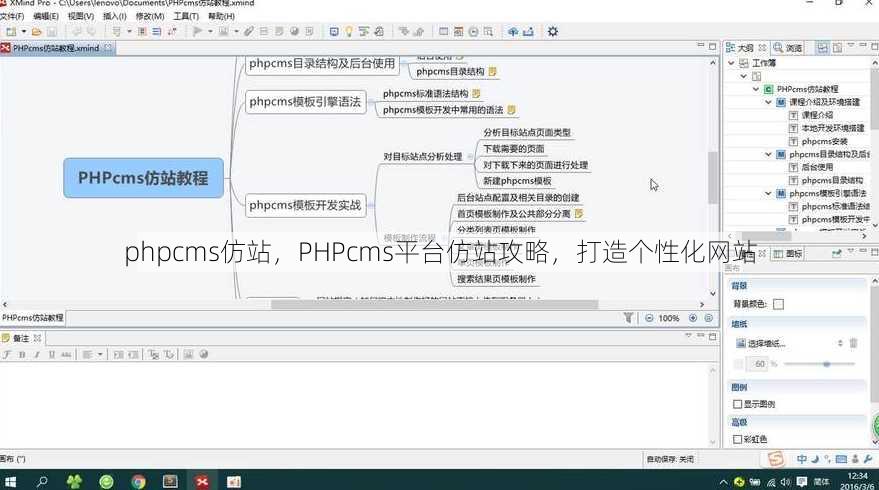This screenshot has width=879, height=490.
Task: Click the volume icon in system tray
Action: coord(785,482)
